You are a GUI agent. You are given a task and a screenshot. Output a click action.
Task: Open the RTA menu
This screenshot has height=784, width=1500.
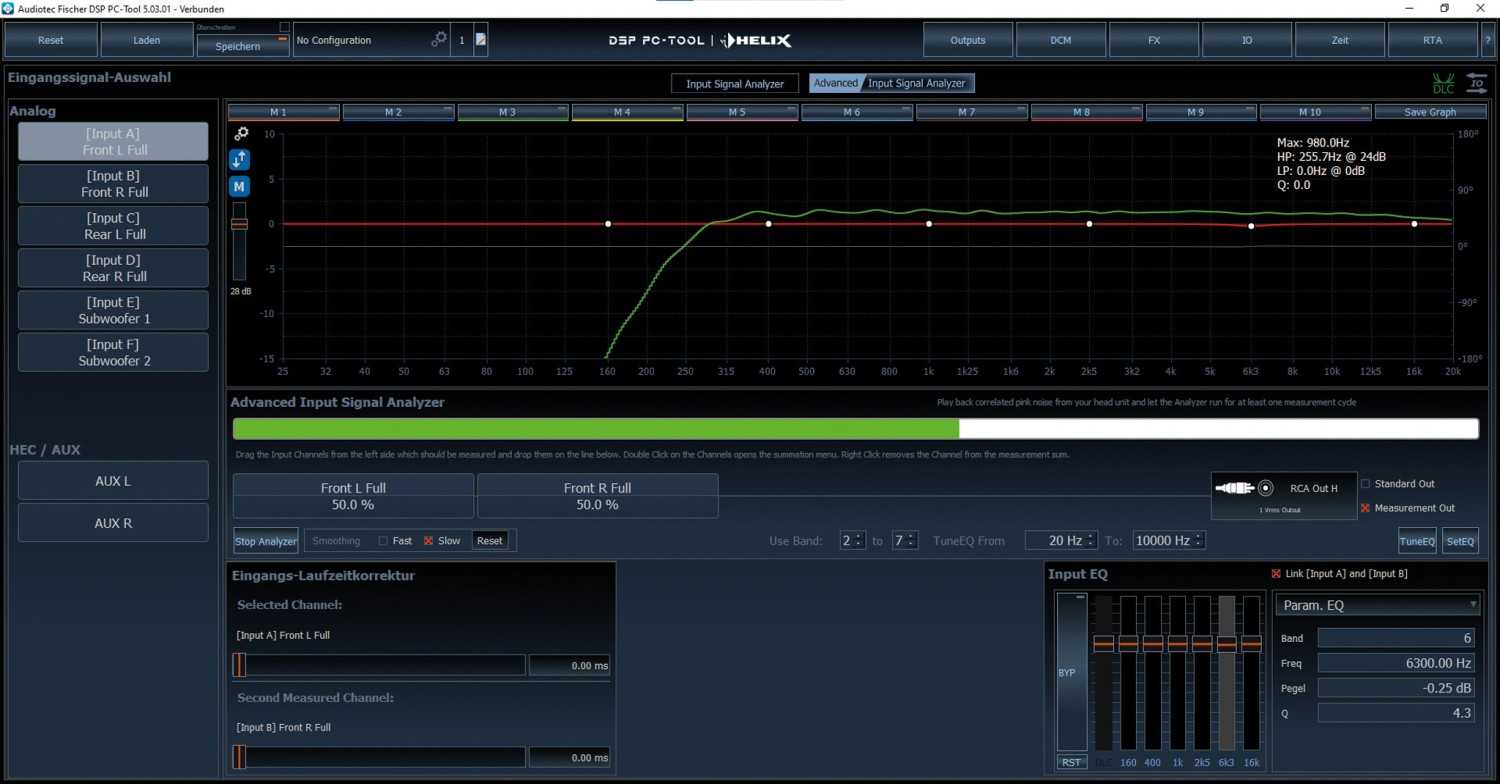(1433, 40)
